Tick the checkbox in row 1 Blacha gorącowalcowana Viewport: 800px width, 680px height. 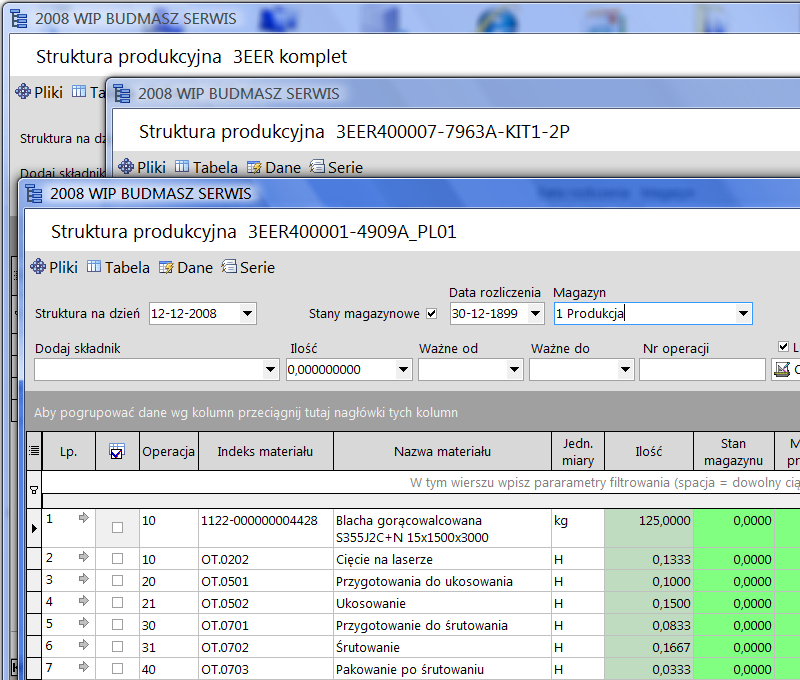tap(117, 527)
